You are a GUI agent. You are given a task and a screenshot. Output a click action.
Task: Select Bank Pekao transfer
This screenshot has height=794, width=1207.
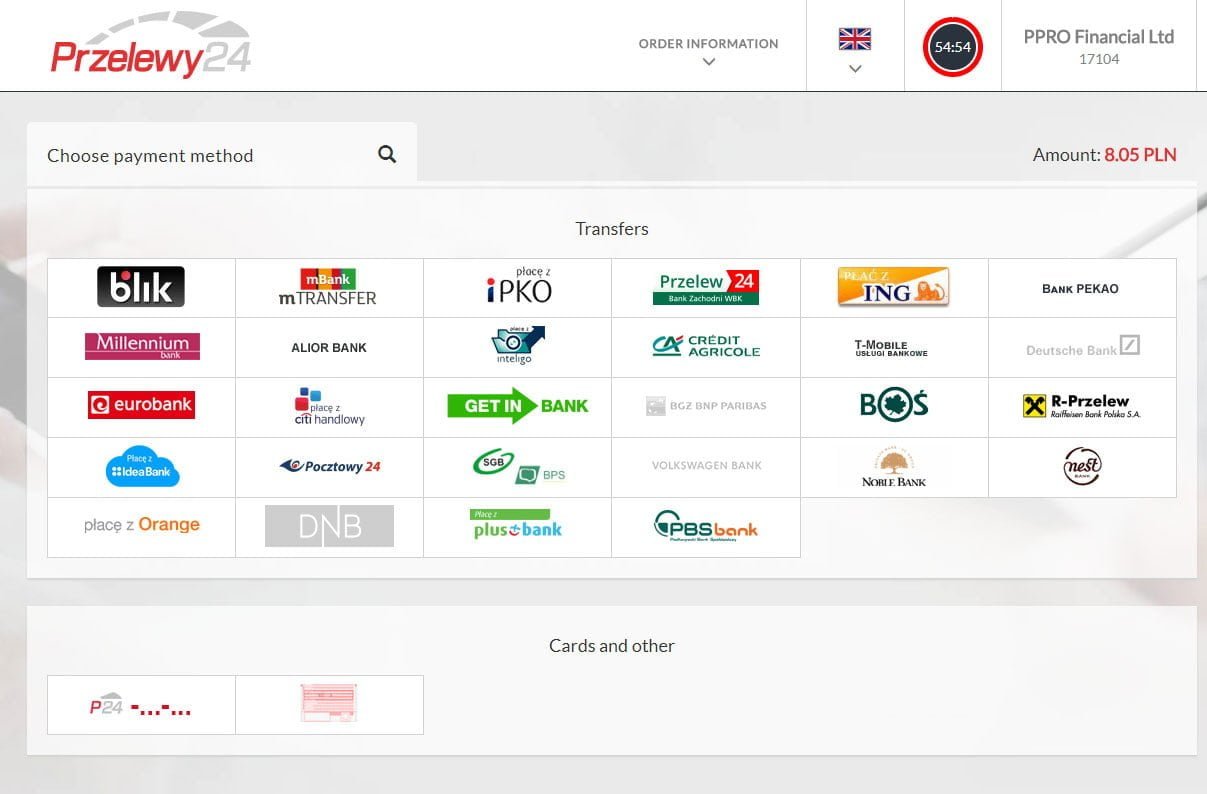1080,288
